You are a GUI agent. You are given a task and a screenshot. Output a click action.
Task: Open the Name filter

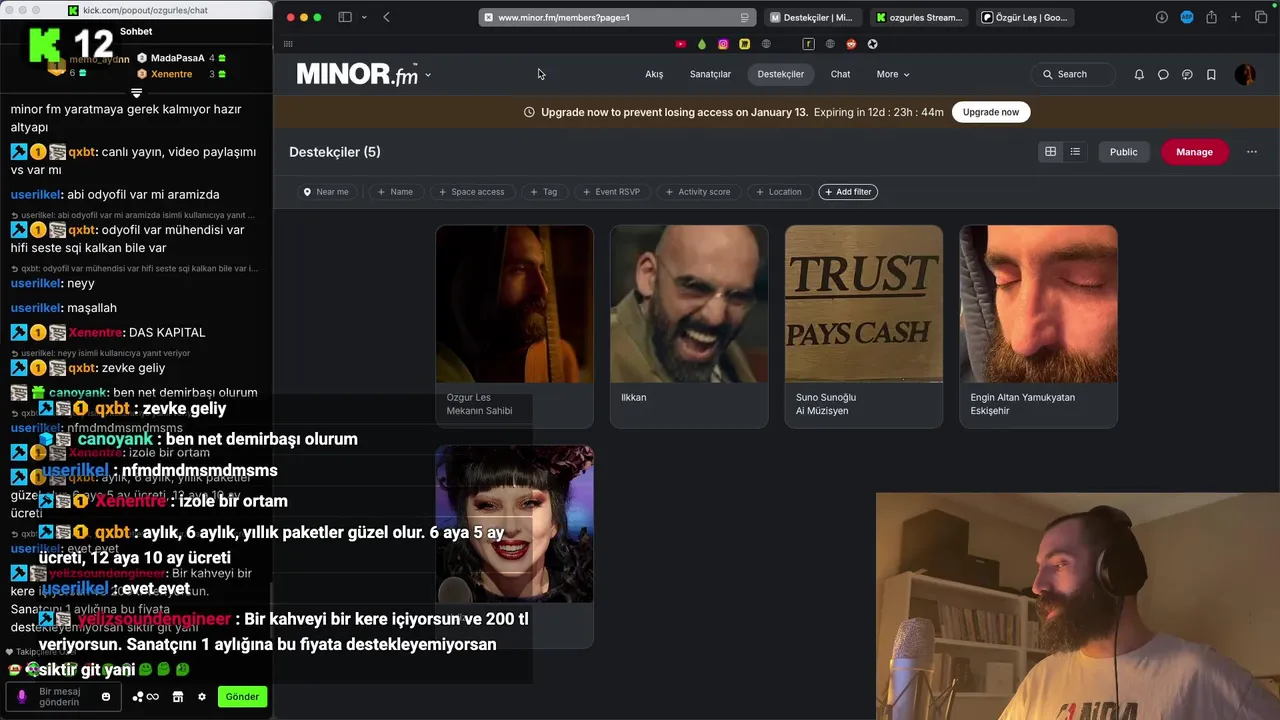click(395, 192)
